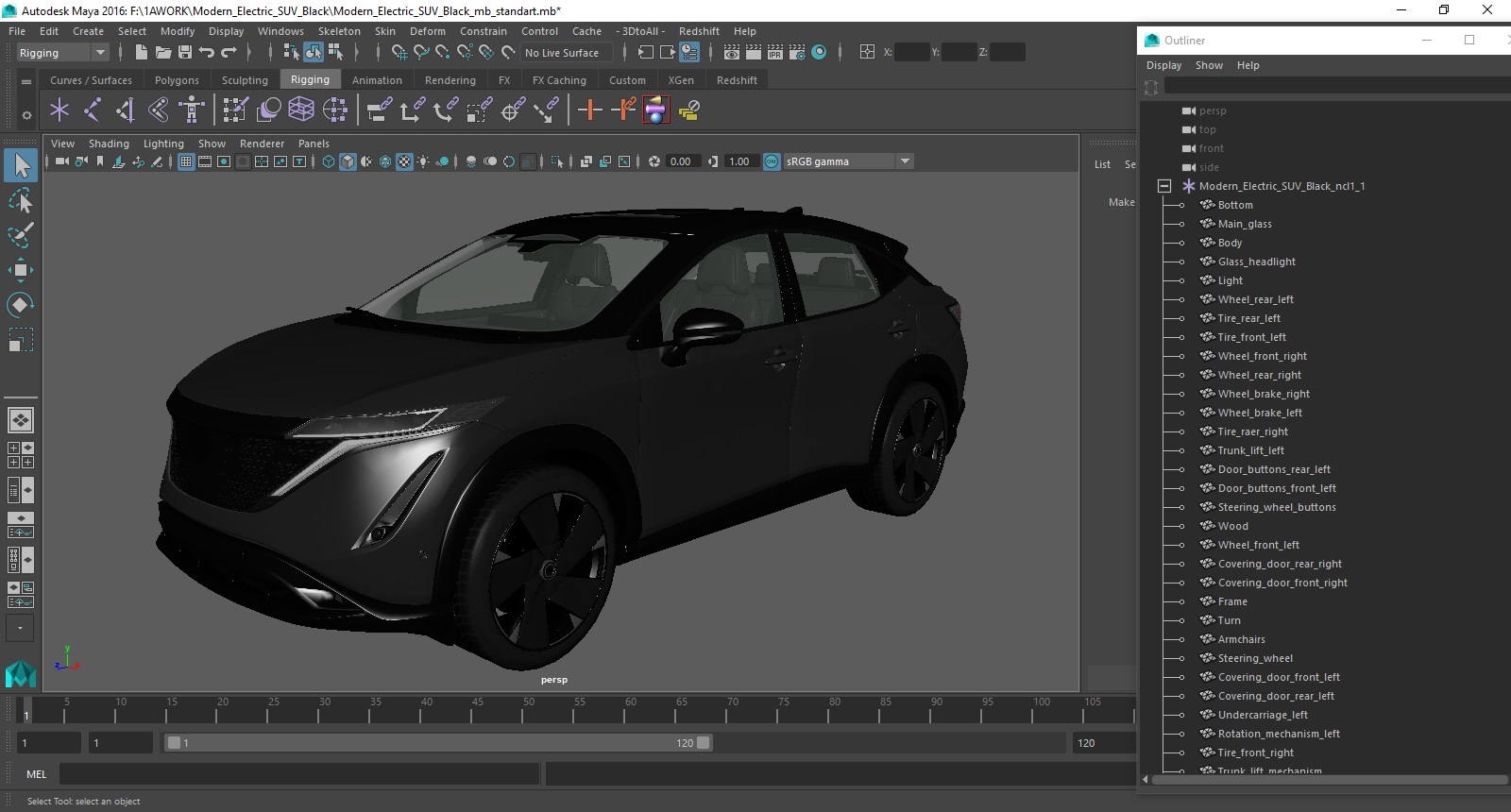This screenshot has height=812, width=1511.
Task: Toggle textured display in viewport
Action: coord(404,161)
